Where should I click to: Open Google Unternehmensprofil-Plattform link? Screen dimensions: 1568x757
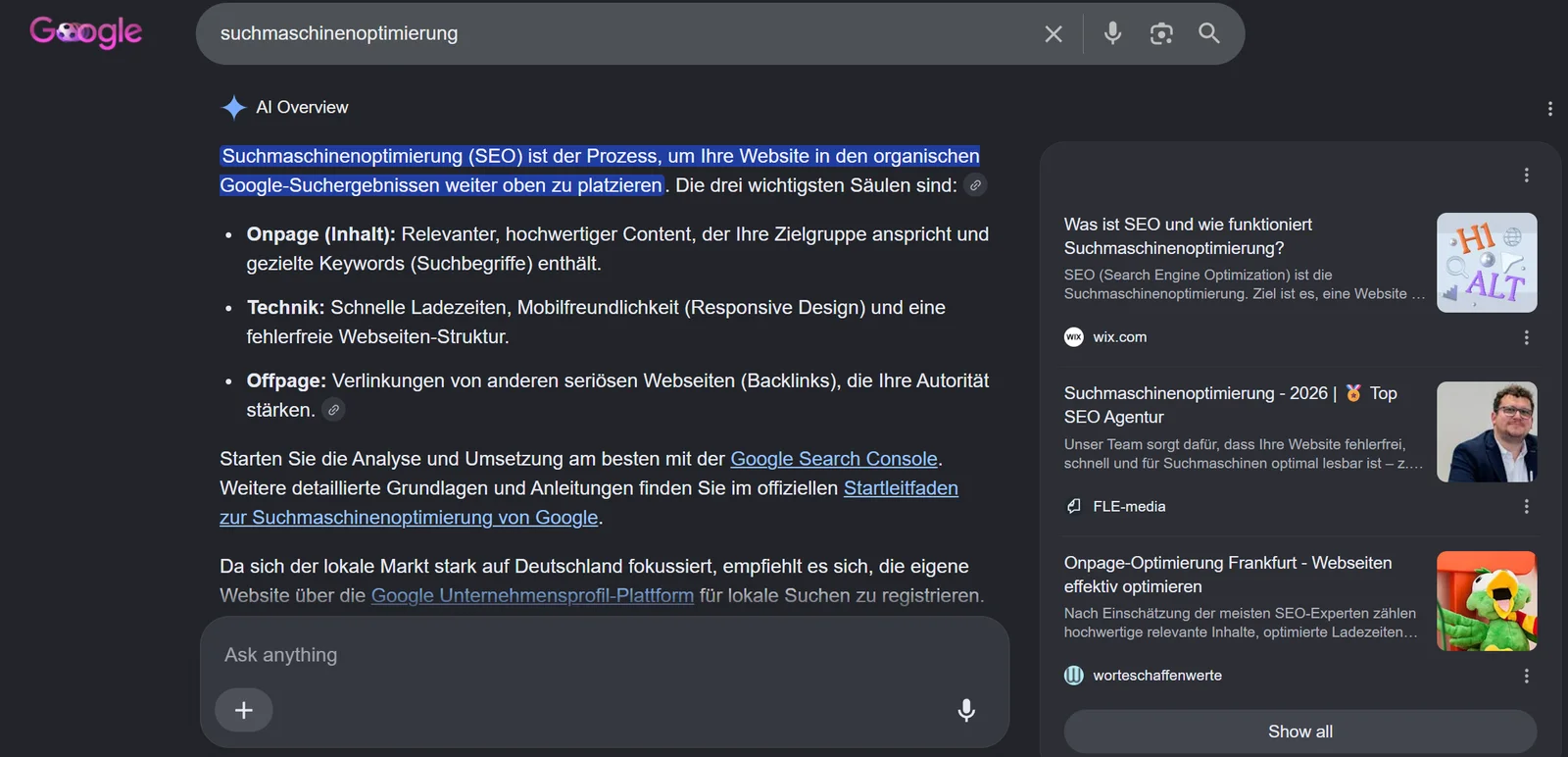click(x=532, y=595)
